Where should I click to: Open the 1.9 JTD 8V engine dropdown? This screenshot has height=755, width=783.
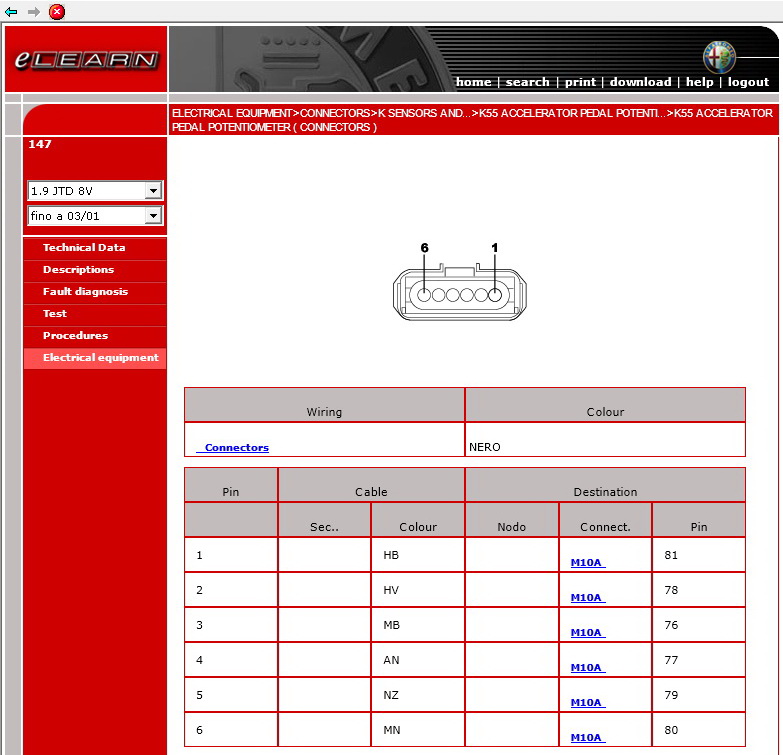(95, 191)
